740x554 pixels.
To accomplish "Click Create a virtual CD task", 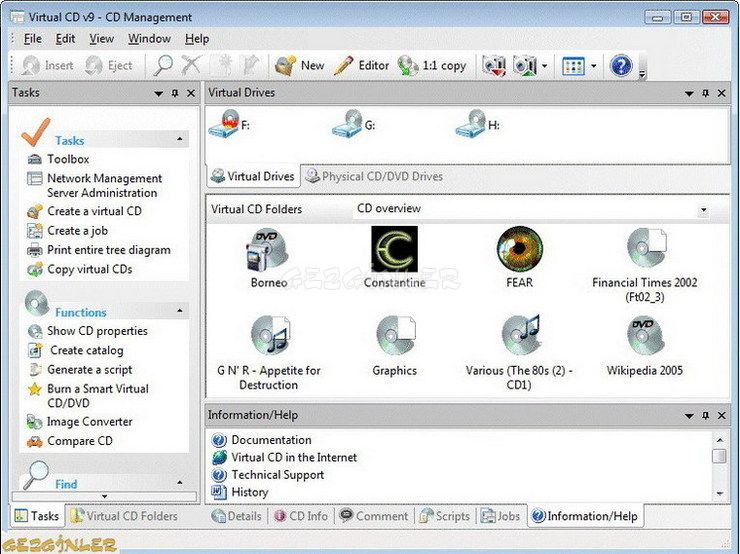I will click(x=84, y=211).
